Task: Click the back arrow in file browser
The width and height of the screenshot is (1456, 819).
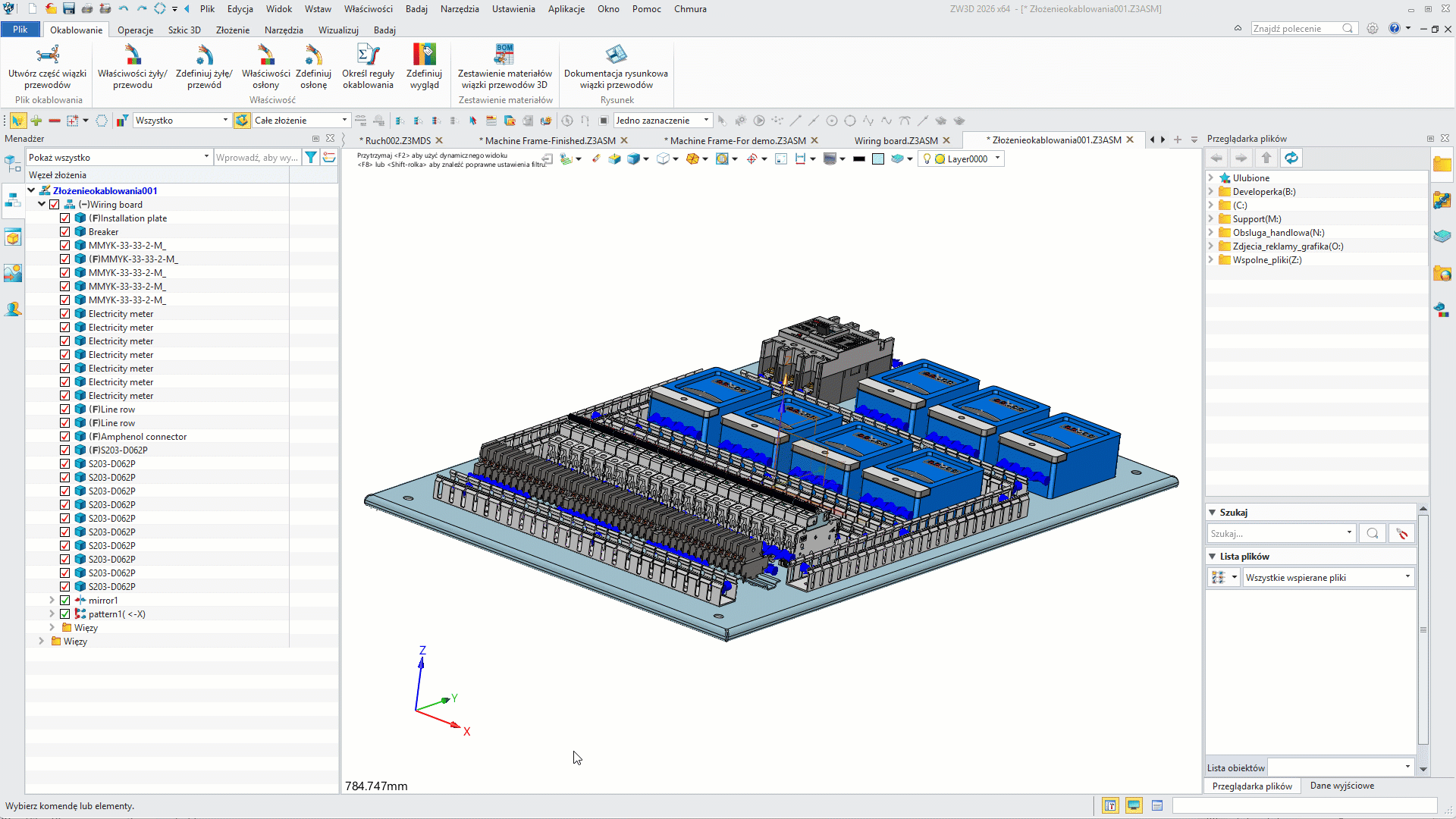Action: 1216,158
